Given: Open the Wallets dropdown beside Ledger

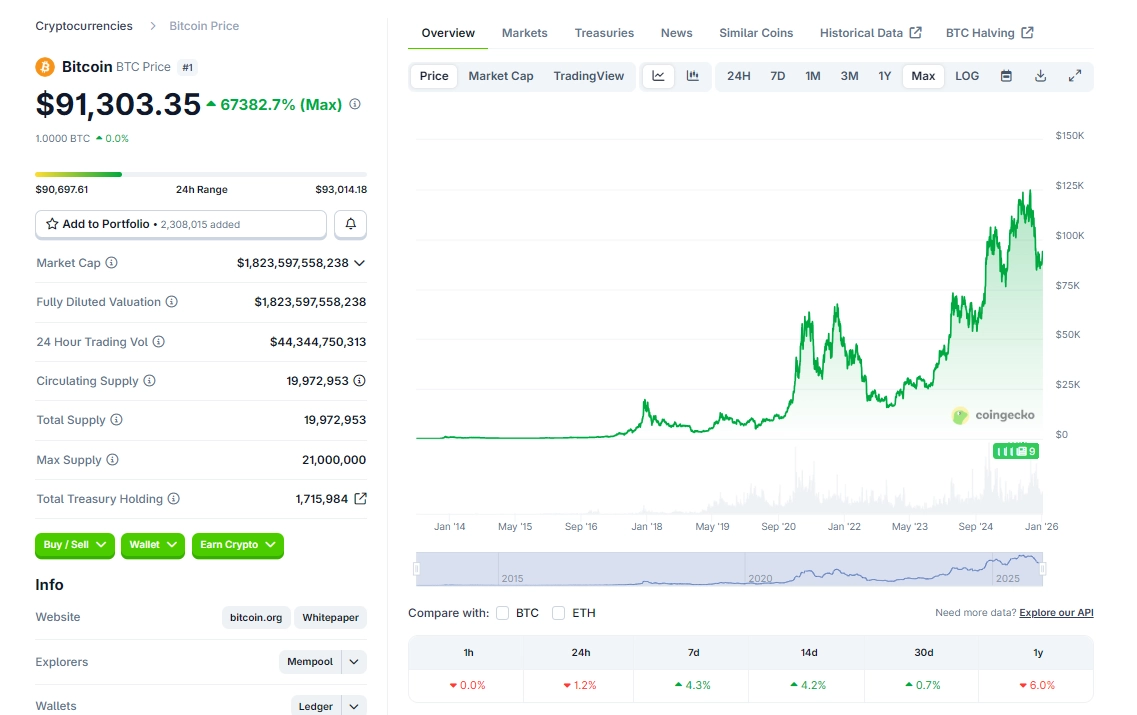Looking at the screenshot, I should point(352,705).
